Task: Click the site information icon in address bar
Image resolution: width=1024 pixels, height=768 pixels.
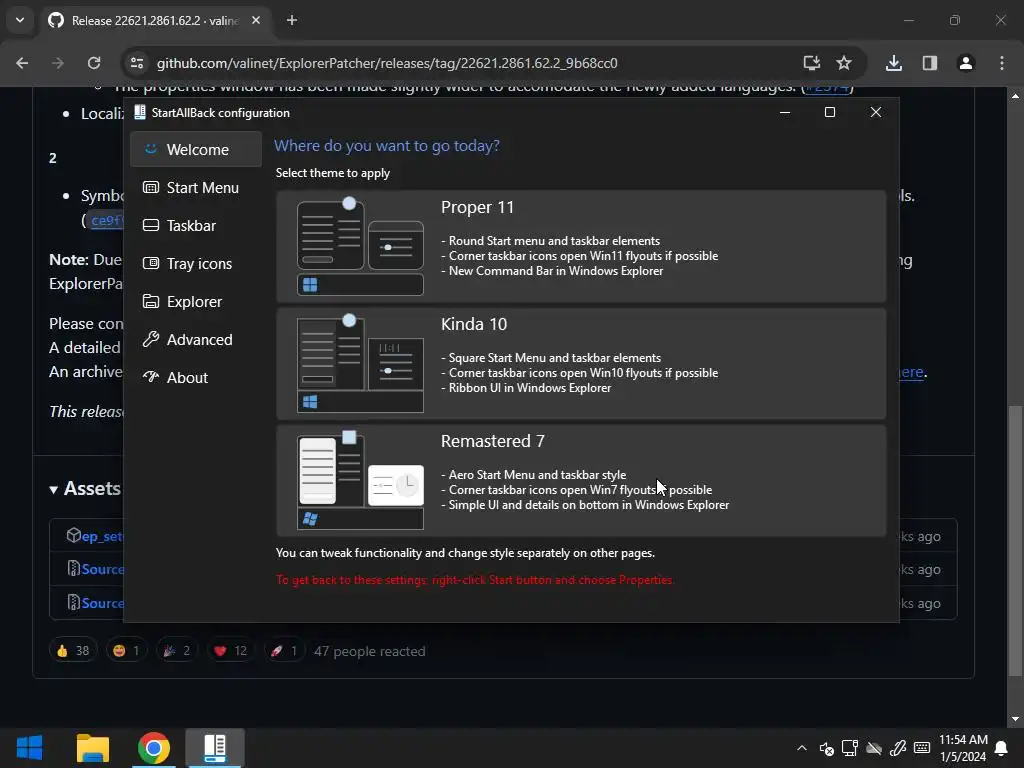Action: point(137,63)
